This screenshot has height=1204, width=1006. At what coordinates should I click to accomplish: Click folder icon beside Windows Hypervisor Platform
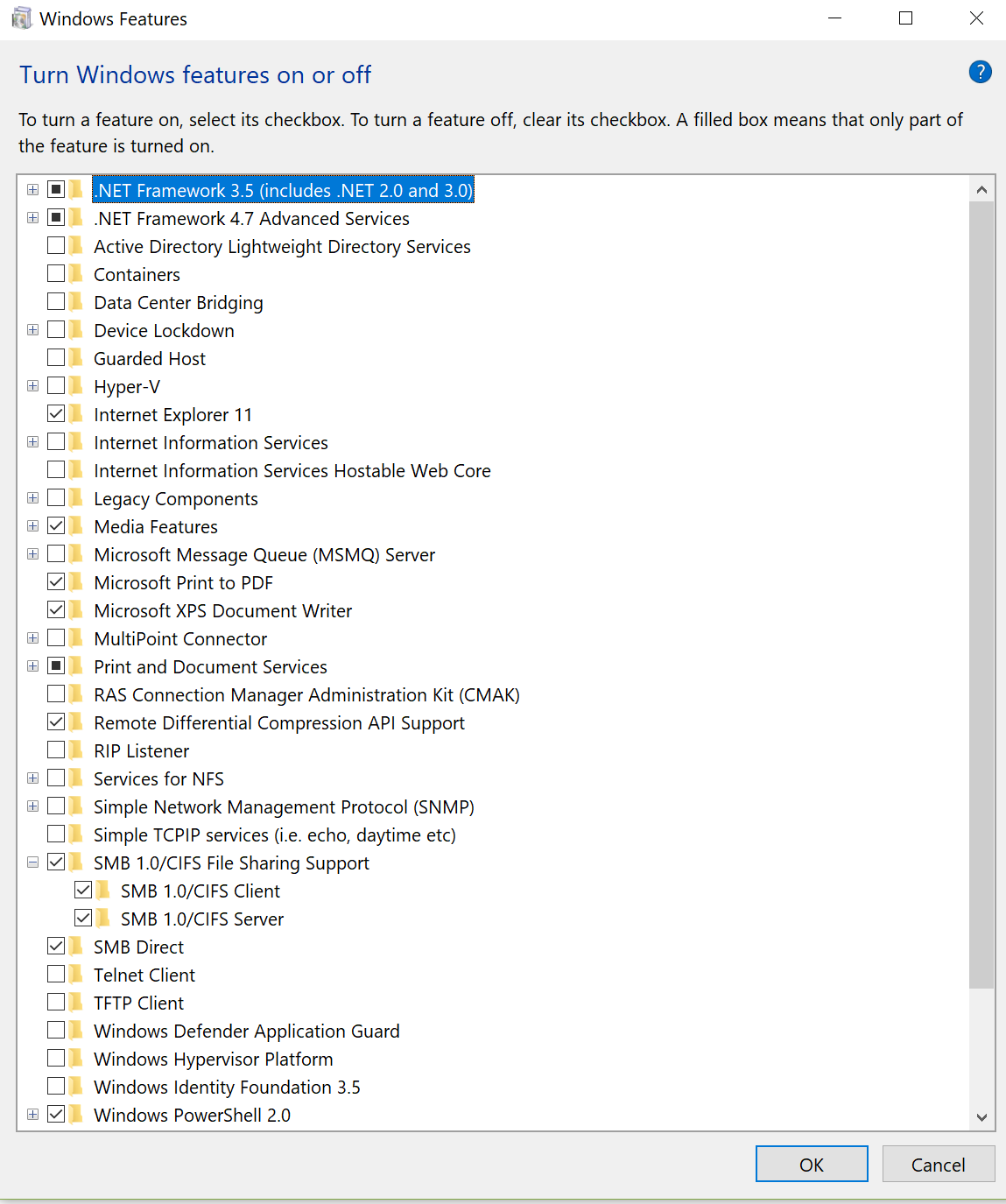tap(77, 1059)
